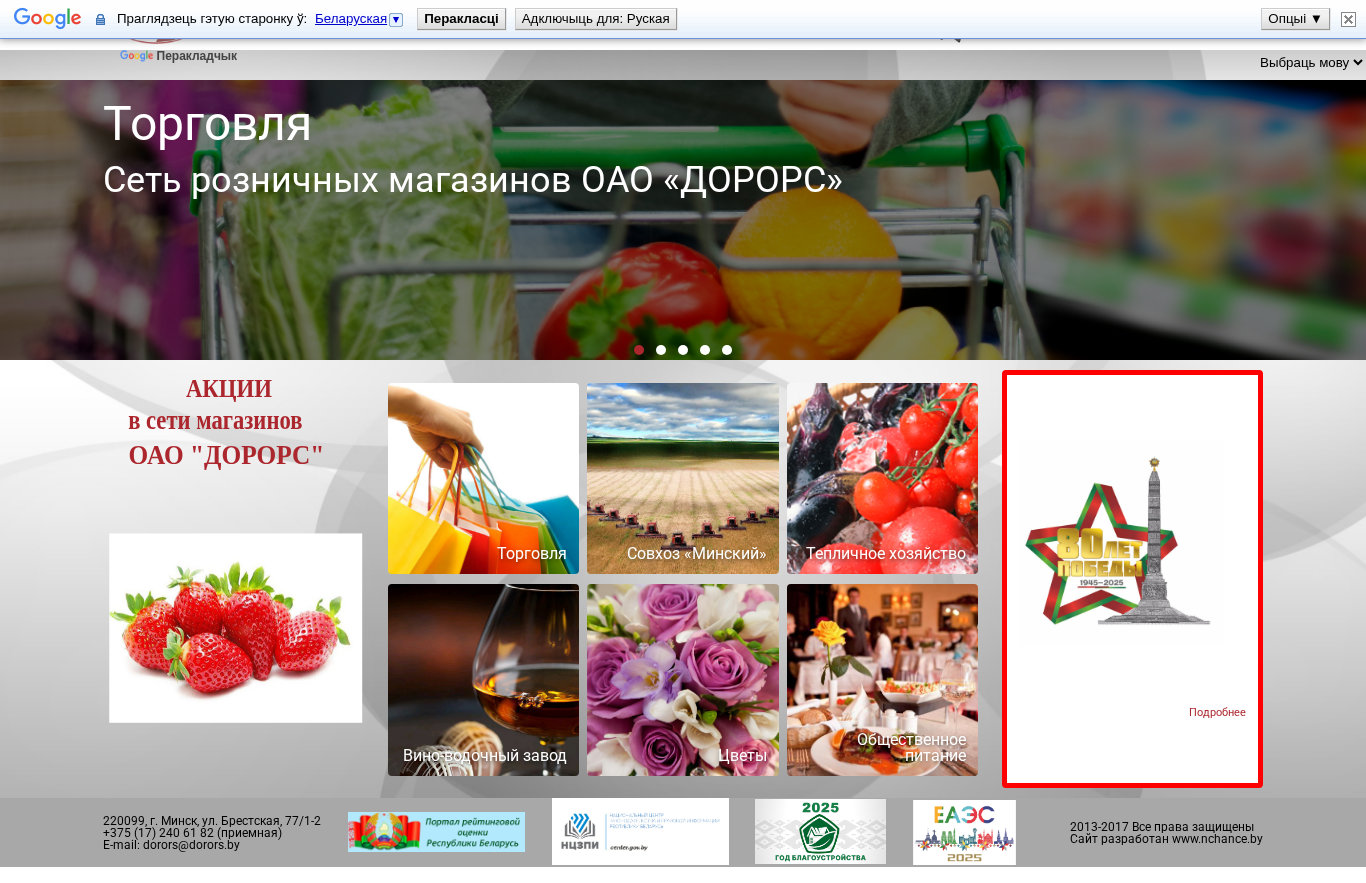Click the АКЦИИ в сети магазинов heading
This screenshot has height=883, width=1366.
pyautogui.click(x=227, y=422)
